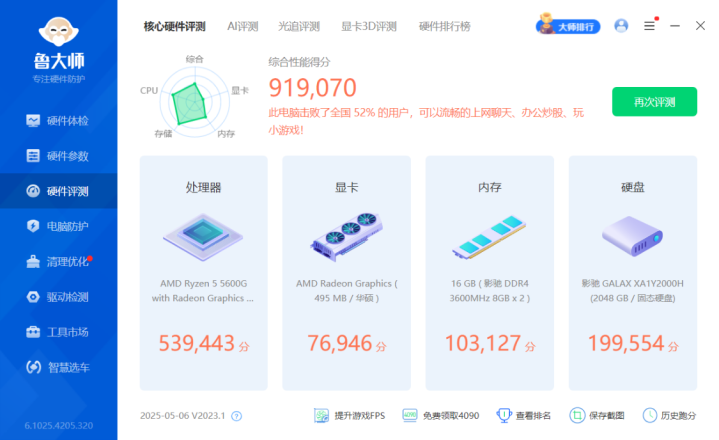719x440 pixels.
Task: Click graphics score 76,946
Action: (340, 343)
